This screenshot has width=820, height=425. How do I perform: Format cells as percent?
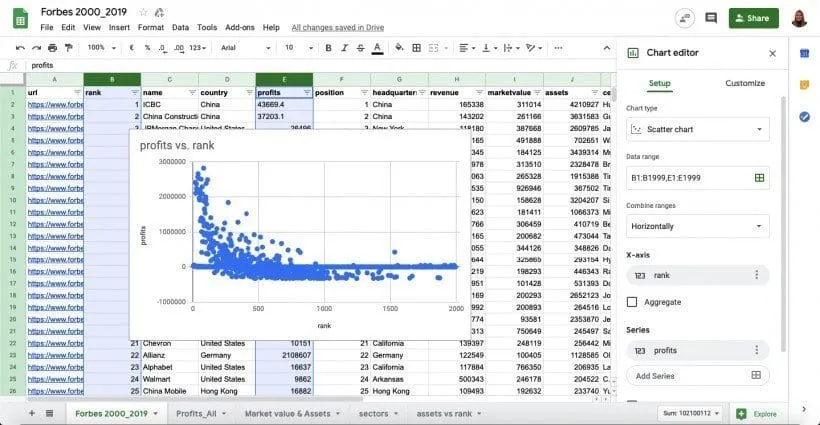click(x=147, y=48)
